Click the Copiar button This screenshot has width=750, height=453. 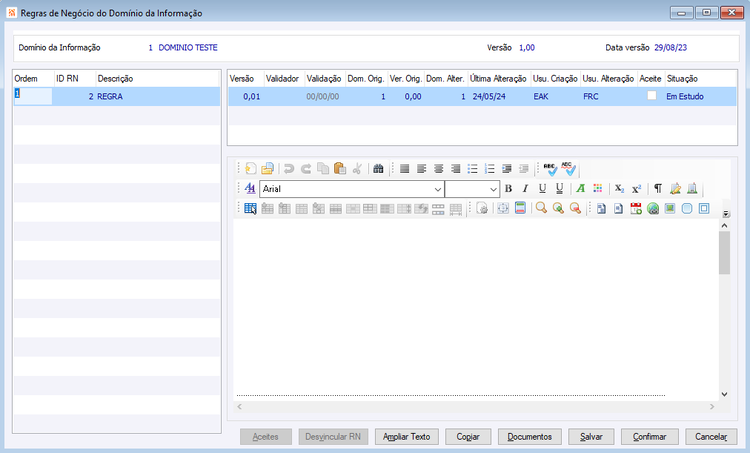click(x=468, y=436)
